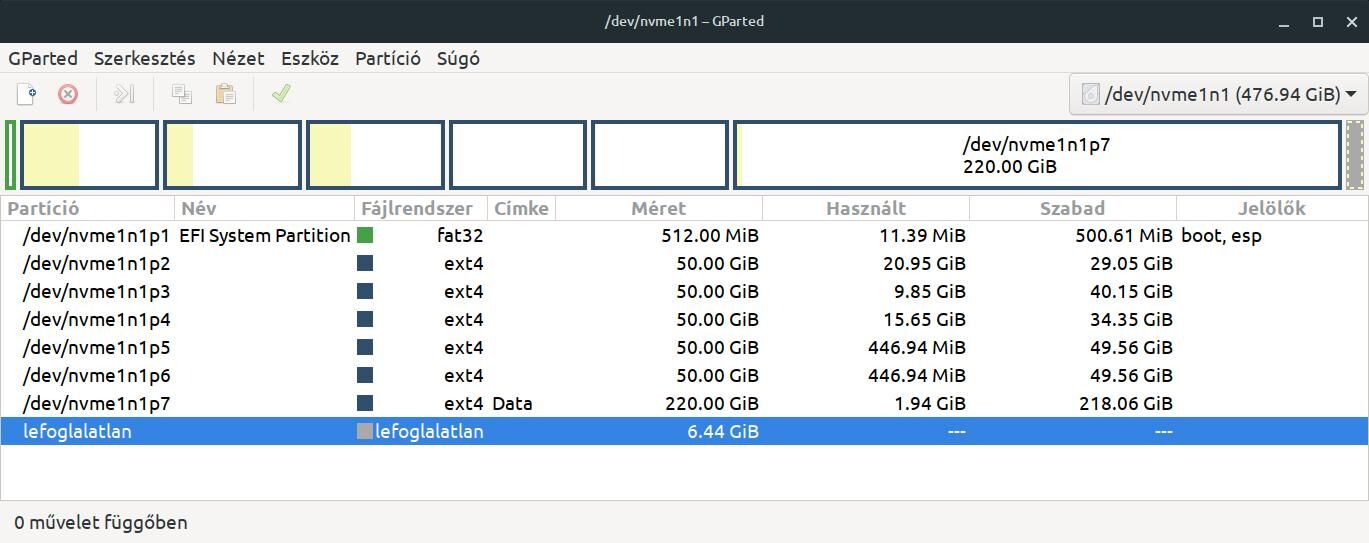
Task: Click the gray unallocated block in disk map
Action: 1355,155
